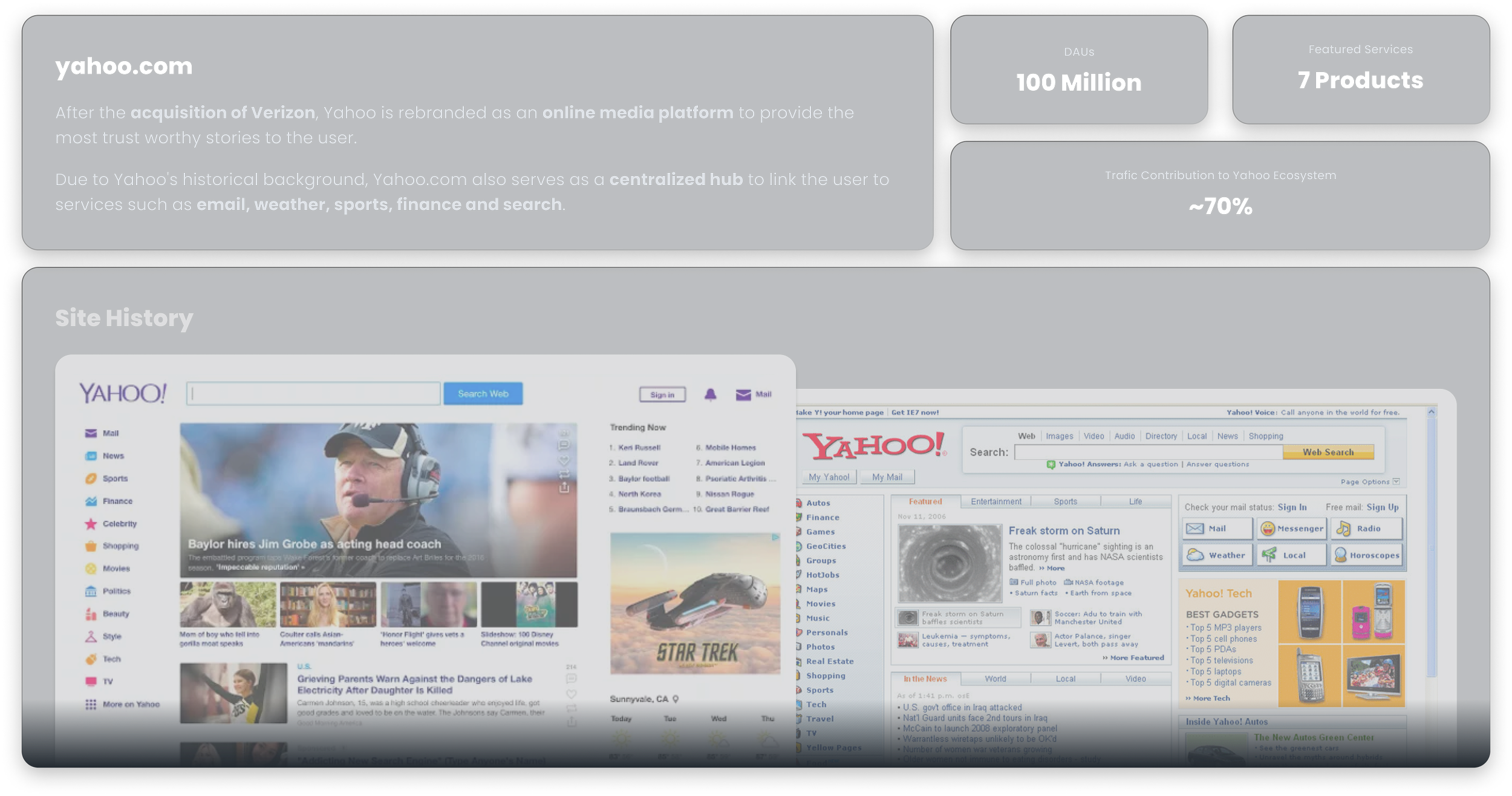Click the Sign in button
This screenshot has width=1512, height=796.
coord(662,395)
